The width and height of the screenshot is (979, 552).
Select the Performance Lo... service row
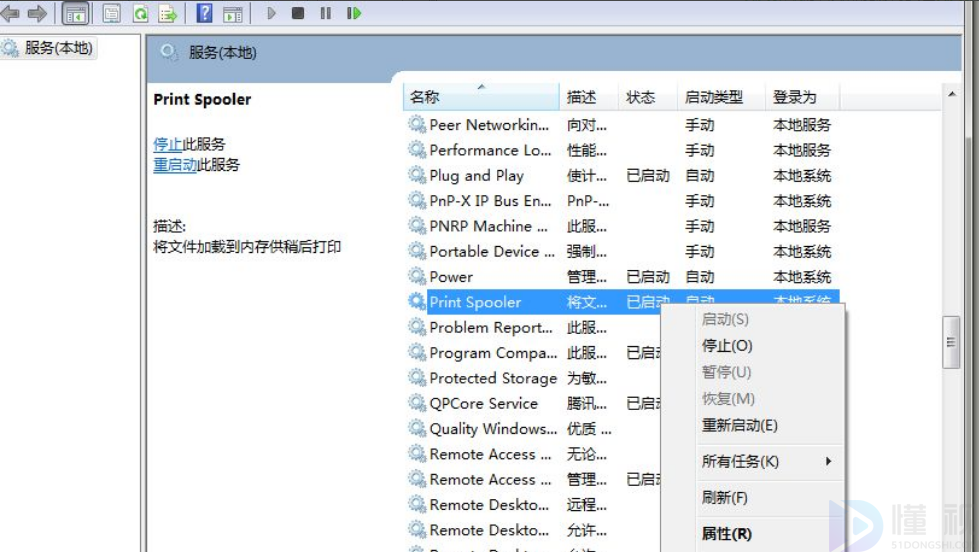click(621, 150)
